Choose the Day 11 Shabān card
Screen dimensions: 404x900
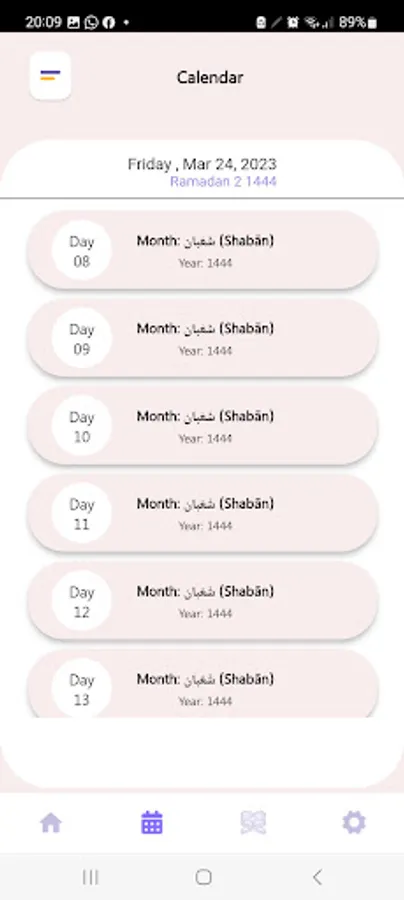(x=203, y=513)
